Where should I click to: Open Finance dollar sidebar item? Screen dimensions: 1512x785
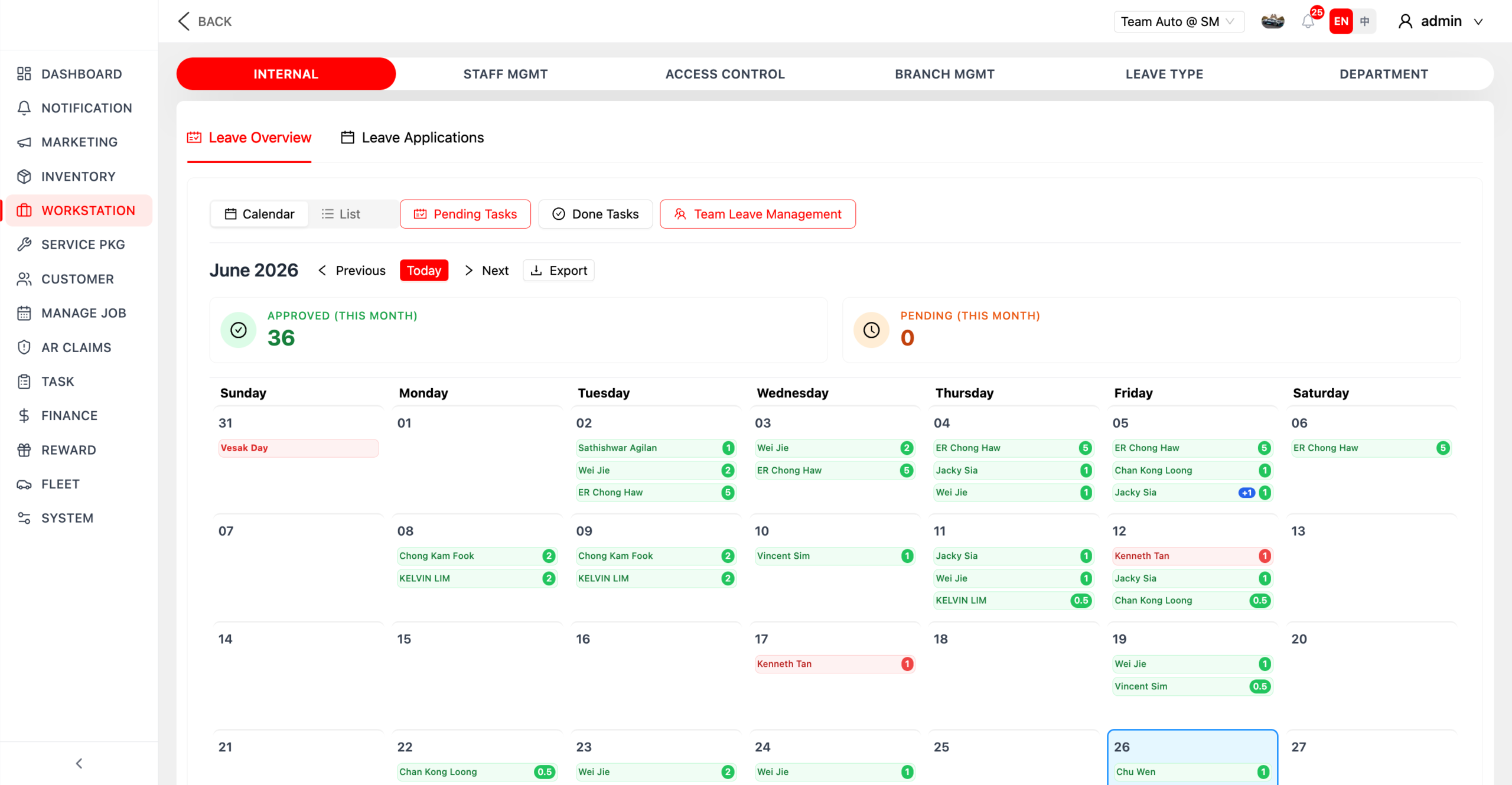click(x=79, y=416)
